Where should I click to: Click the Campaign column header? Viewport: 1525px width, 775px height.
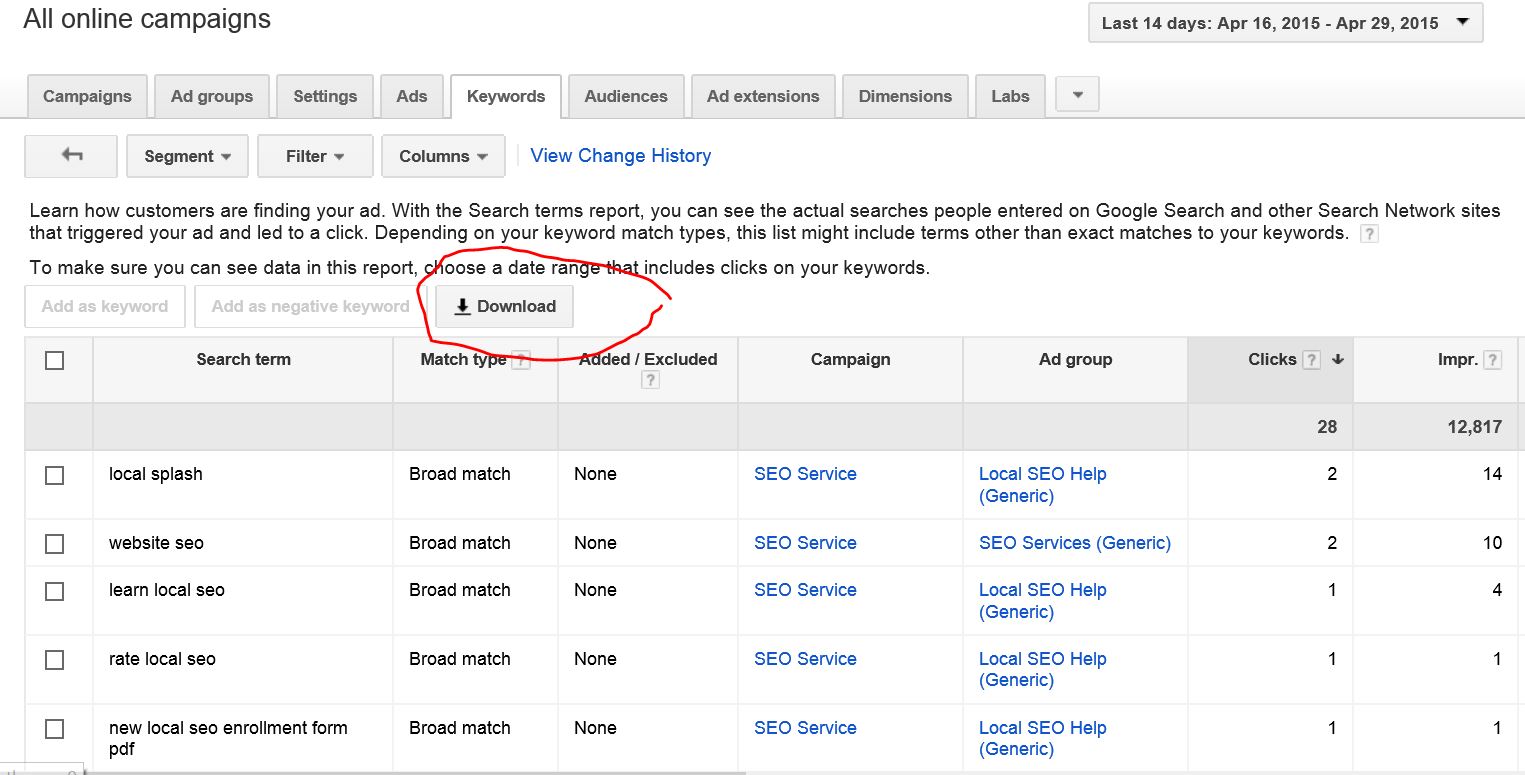tap(850, 360)
